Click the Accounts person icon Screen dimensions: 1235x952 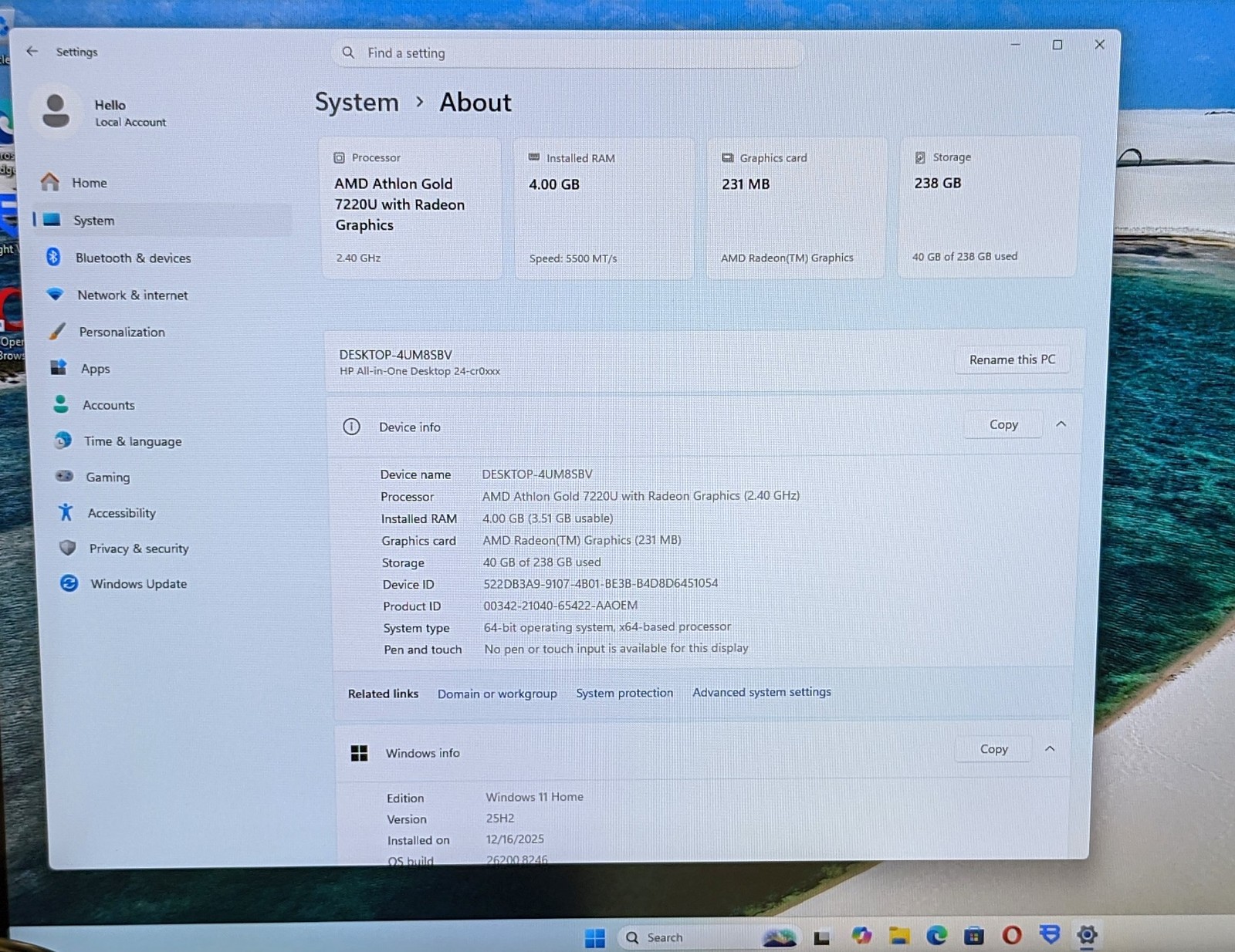[x=61, y=404]
